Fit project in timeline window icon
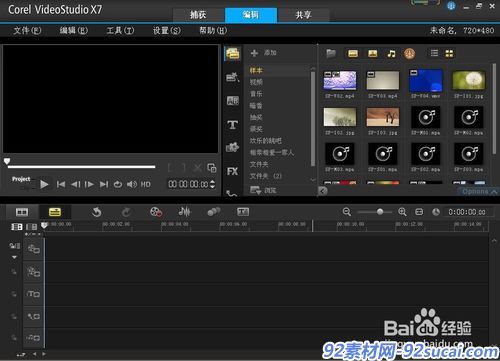Screen dimensions: 500x361 [419, 212]
